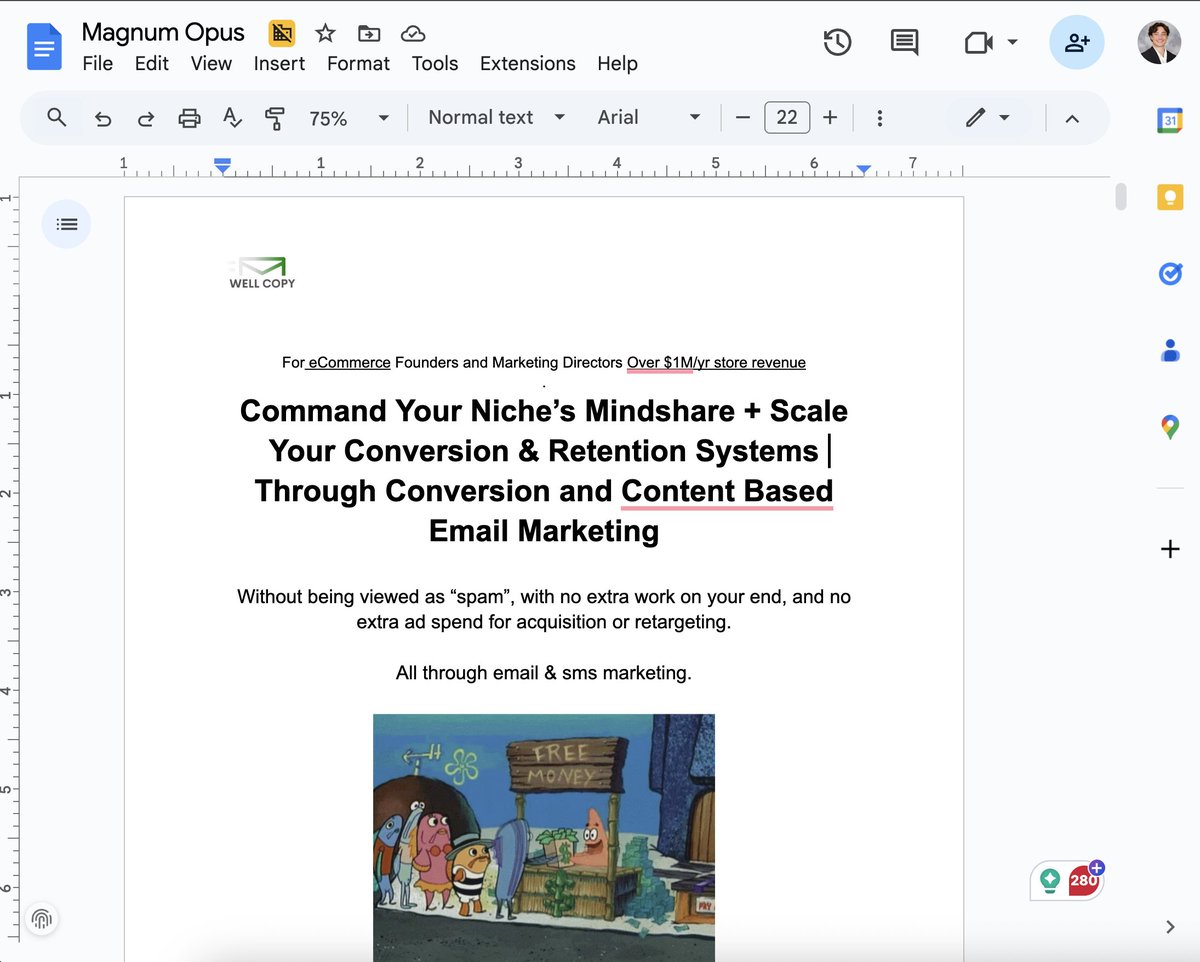The height and width of the screenshot is (962, 1200).
Task: Open Google Maps side panel
Action: (x=1170, y=428)
